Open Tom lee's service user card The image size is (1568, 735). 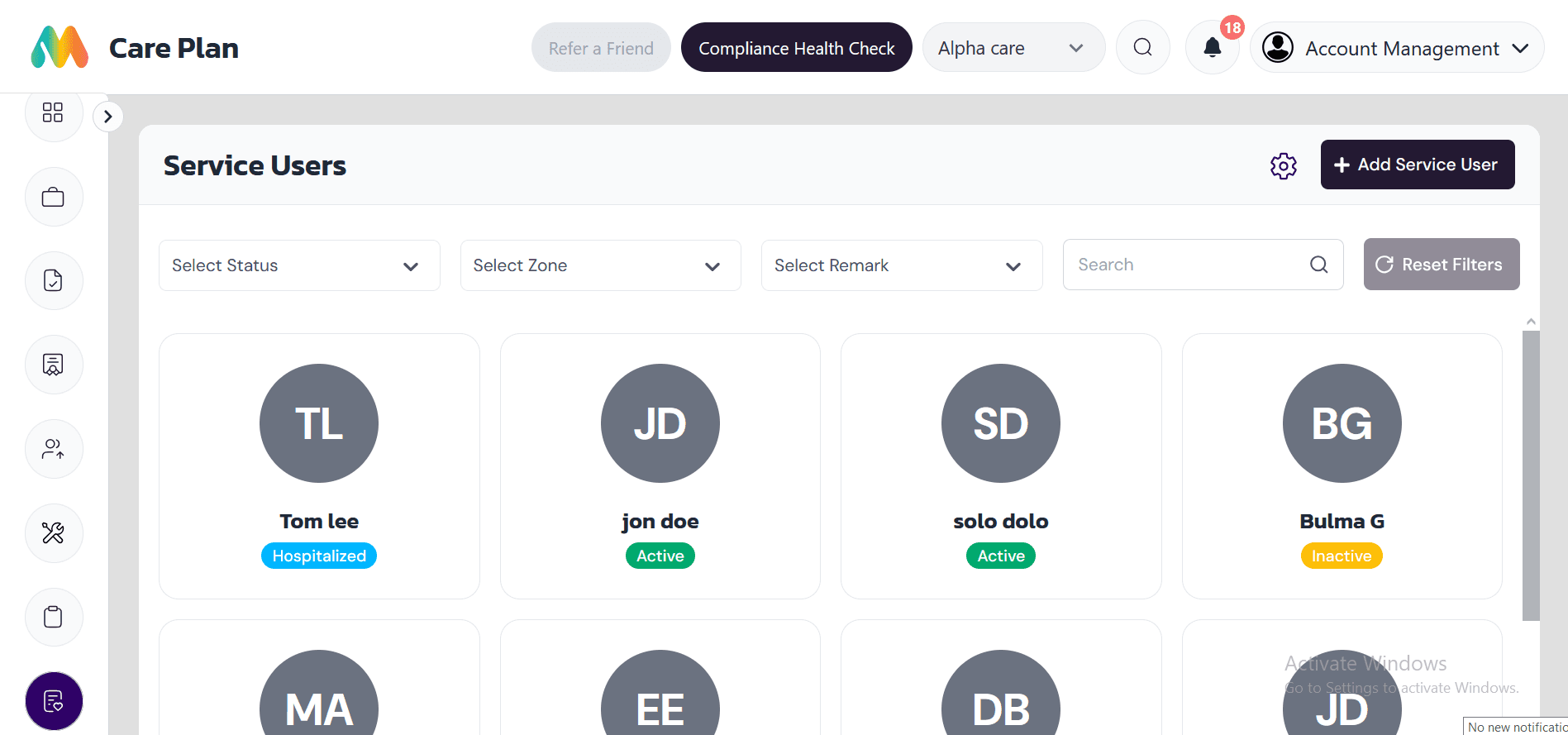(x=319, y=465)
